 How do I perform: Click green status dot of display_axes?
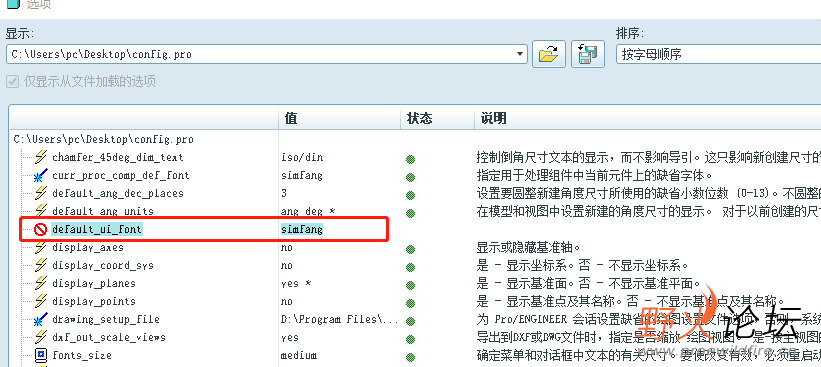410,250
